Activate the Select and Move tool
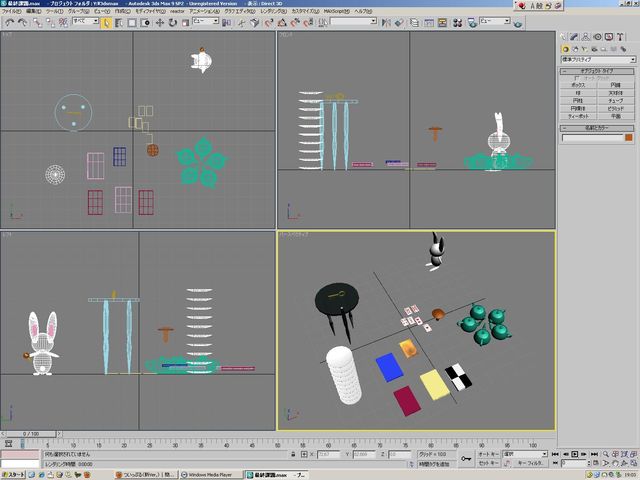 coord(160,23)
